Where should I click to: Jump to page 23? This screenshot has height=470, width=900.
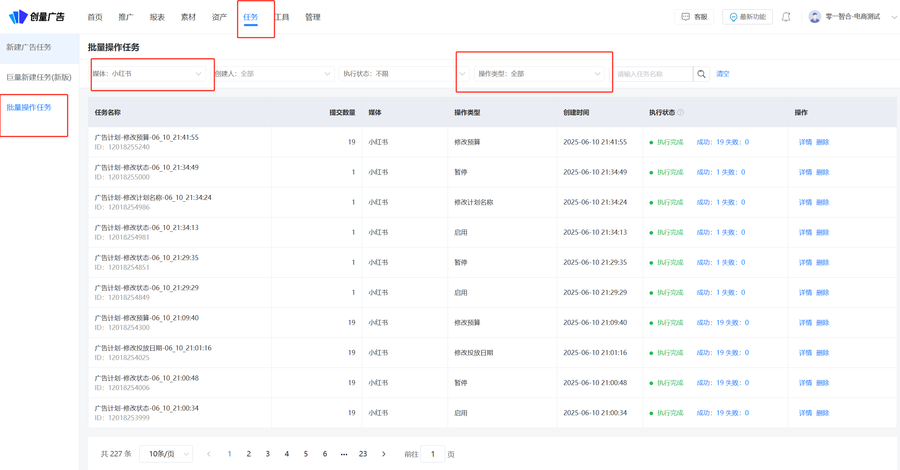click(363, 454)
